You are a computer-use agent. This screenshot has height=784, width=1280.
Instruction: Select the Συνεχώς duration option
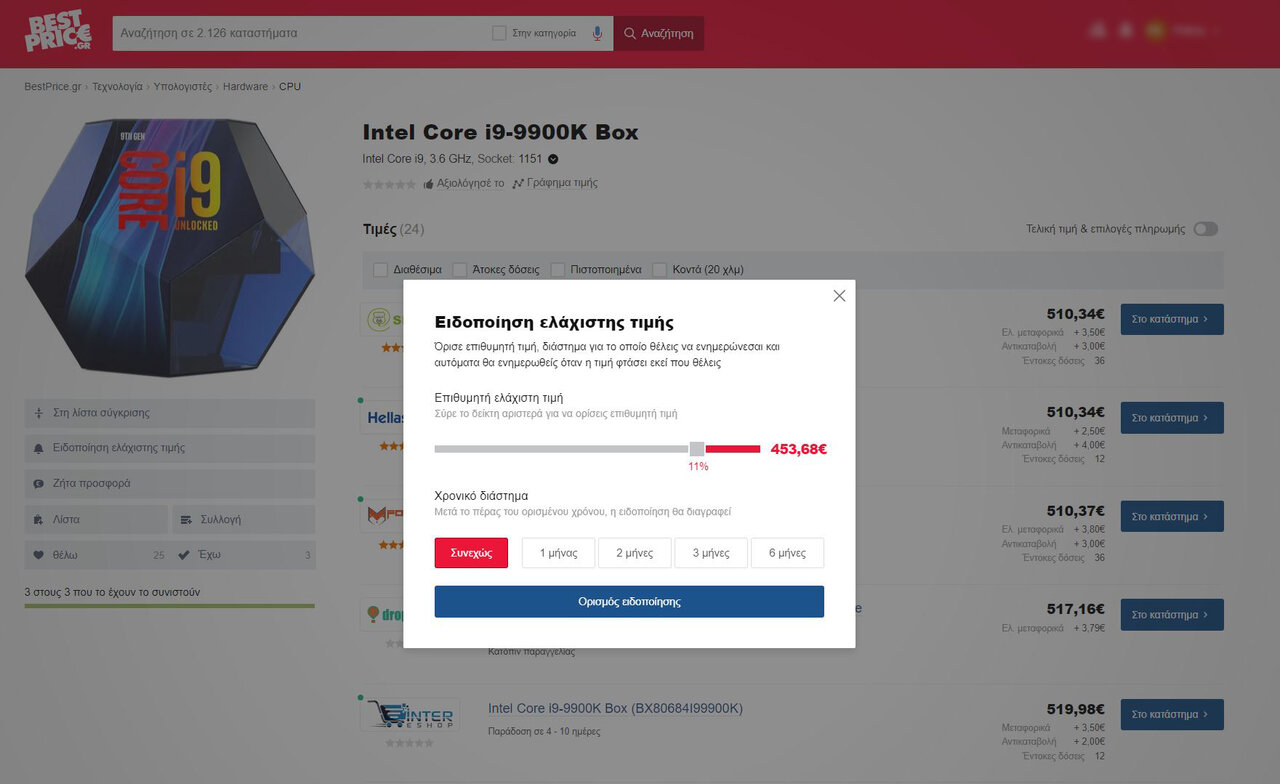tap(471, 553)
